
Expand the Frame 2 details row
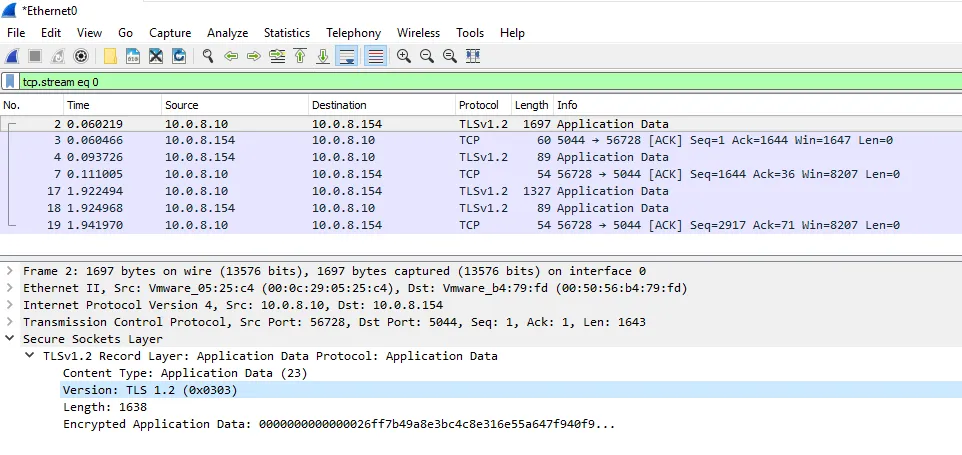click(x=9, y=271)
